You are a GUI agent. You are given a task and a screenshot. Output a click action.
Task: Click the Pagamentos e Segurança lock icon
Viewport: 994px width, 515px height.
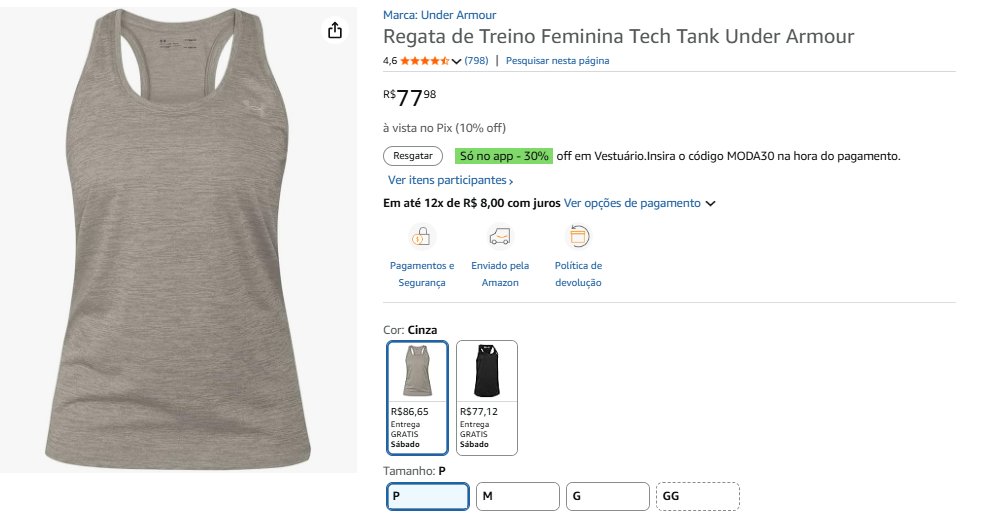(422, 237)
